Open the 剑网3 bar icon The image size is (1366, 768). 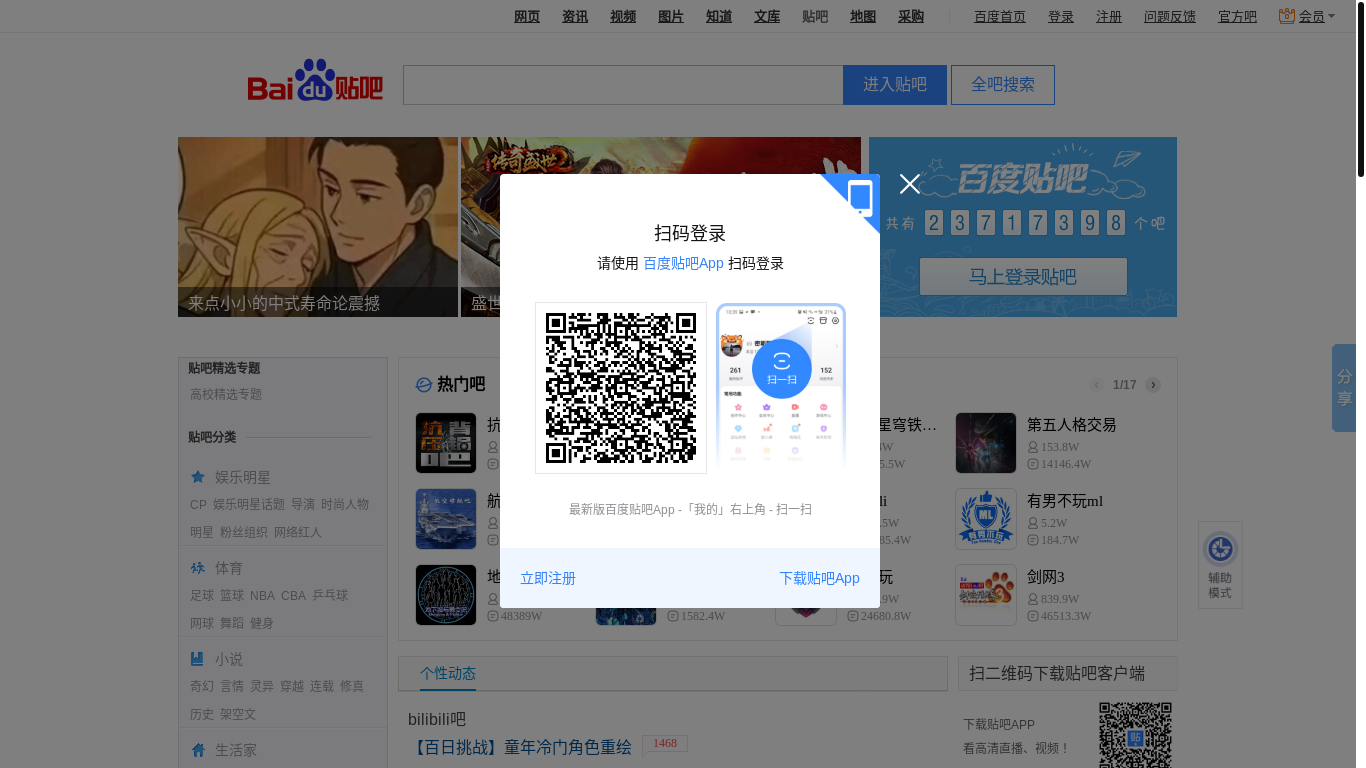coord(986,595)
